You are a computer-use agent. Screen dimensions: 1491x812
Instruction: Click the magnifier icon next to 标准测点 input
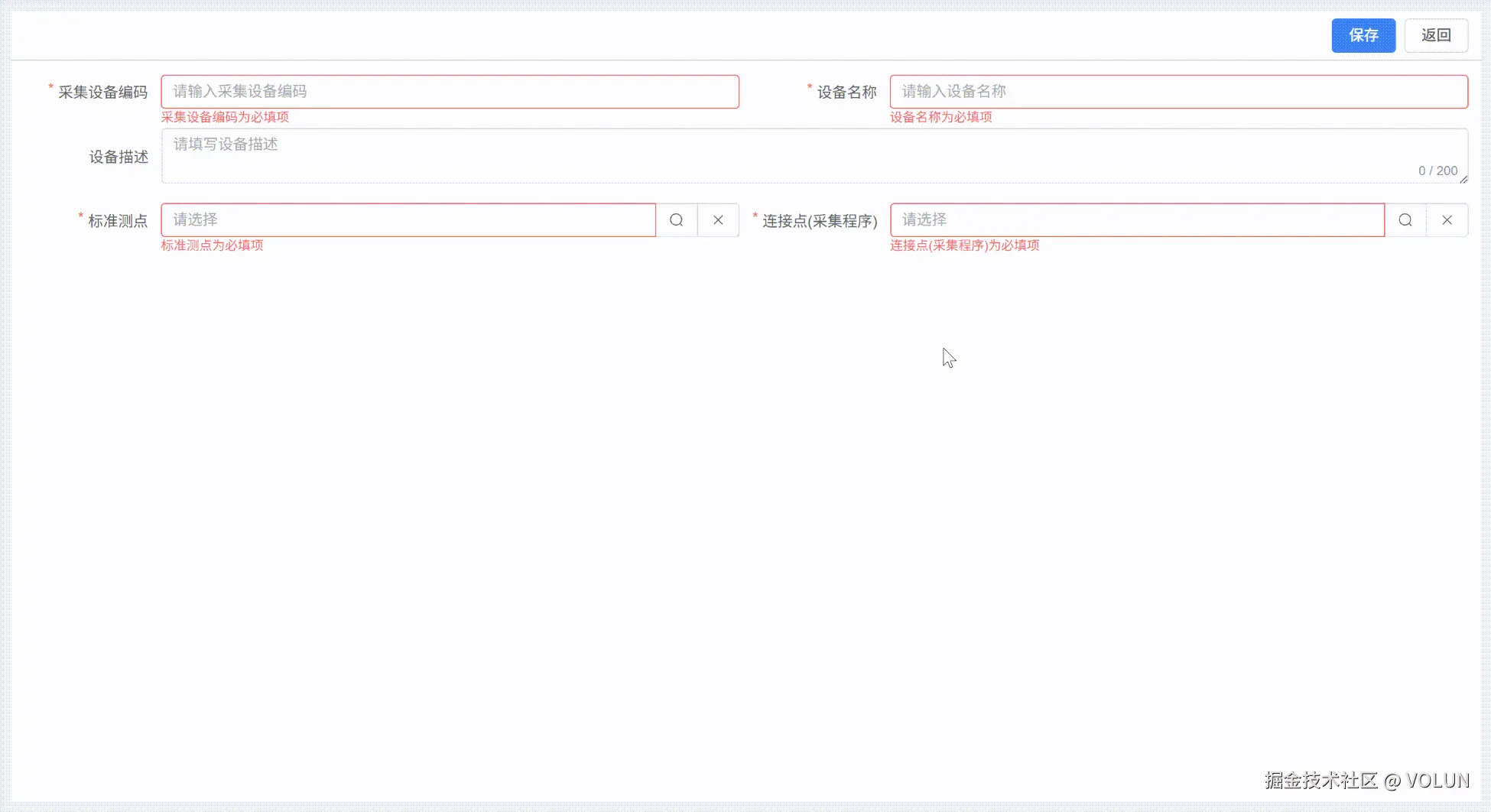coord(676,219)
